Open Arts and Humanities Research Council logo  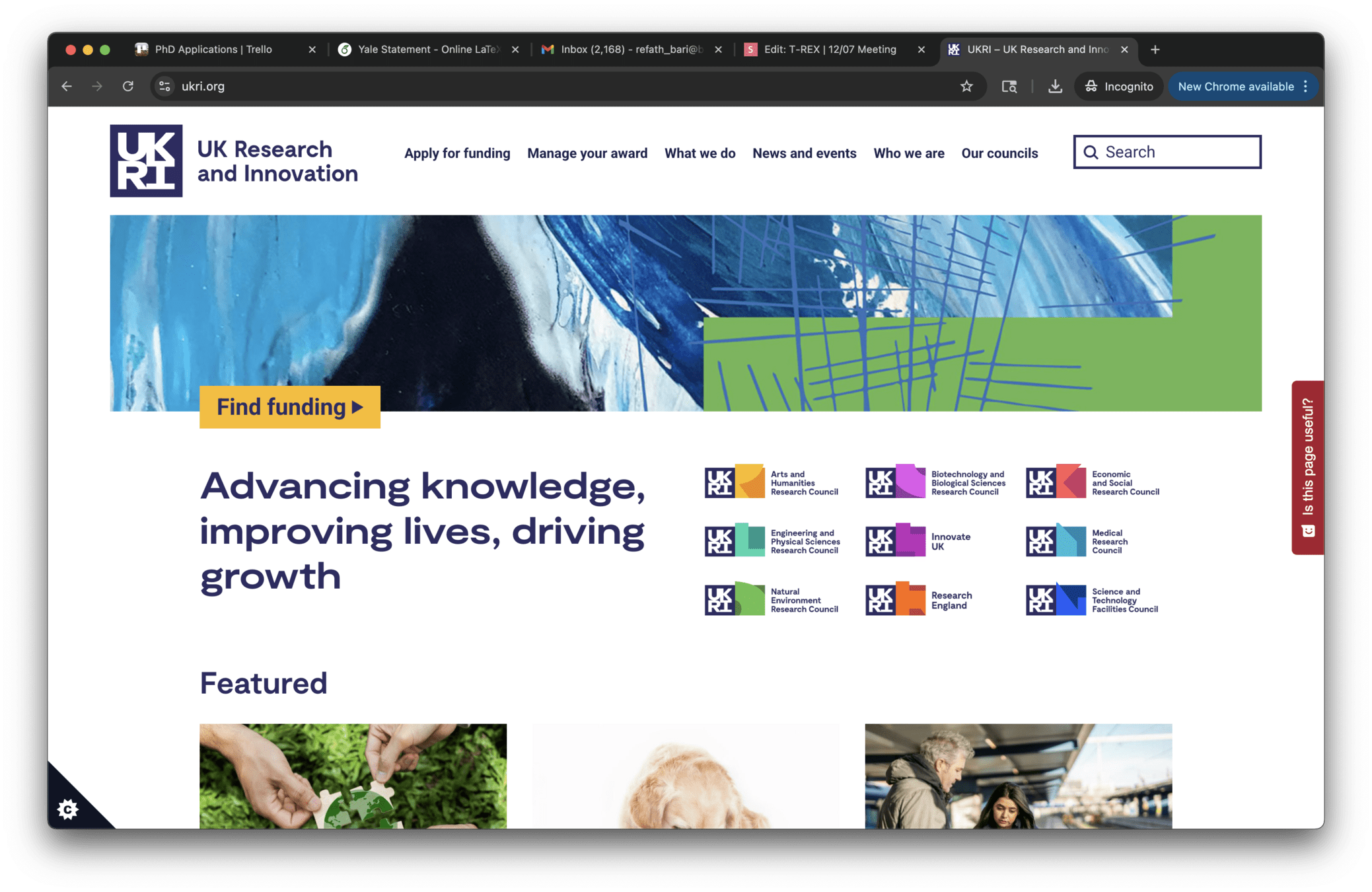(x=772, y=482)
